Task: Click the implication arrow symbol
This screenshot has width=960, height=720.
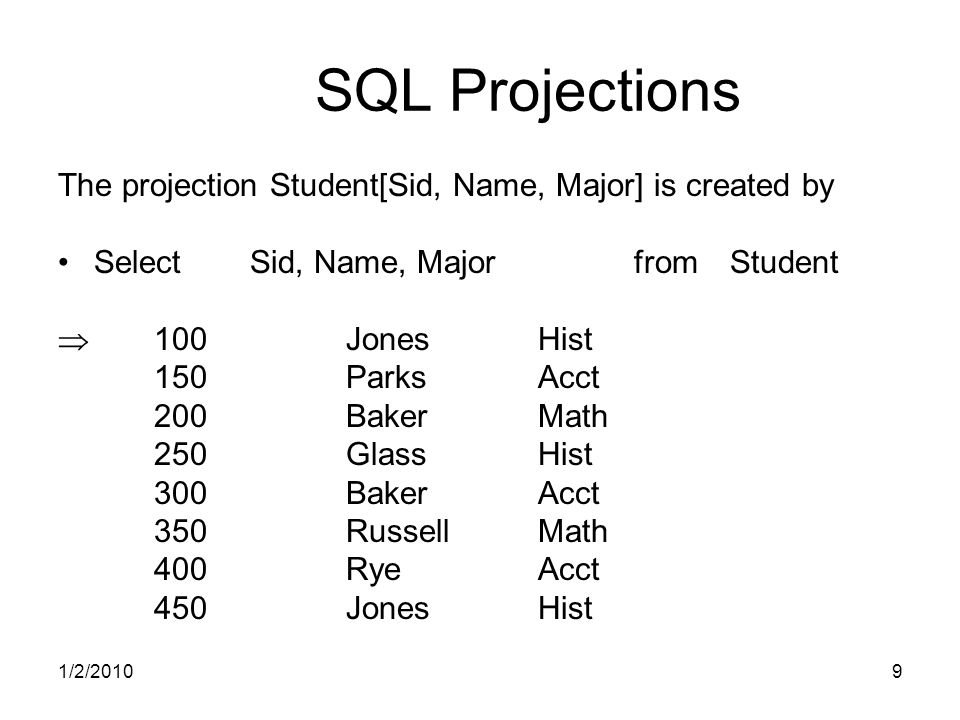Action: [x=73, y=342]
